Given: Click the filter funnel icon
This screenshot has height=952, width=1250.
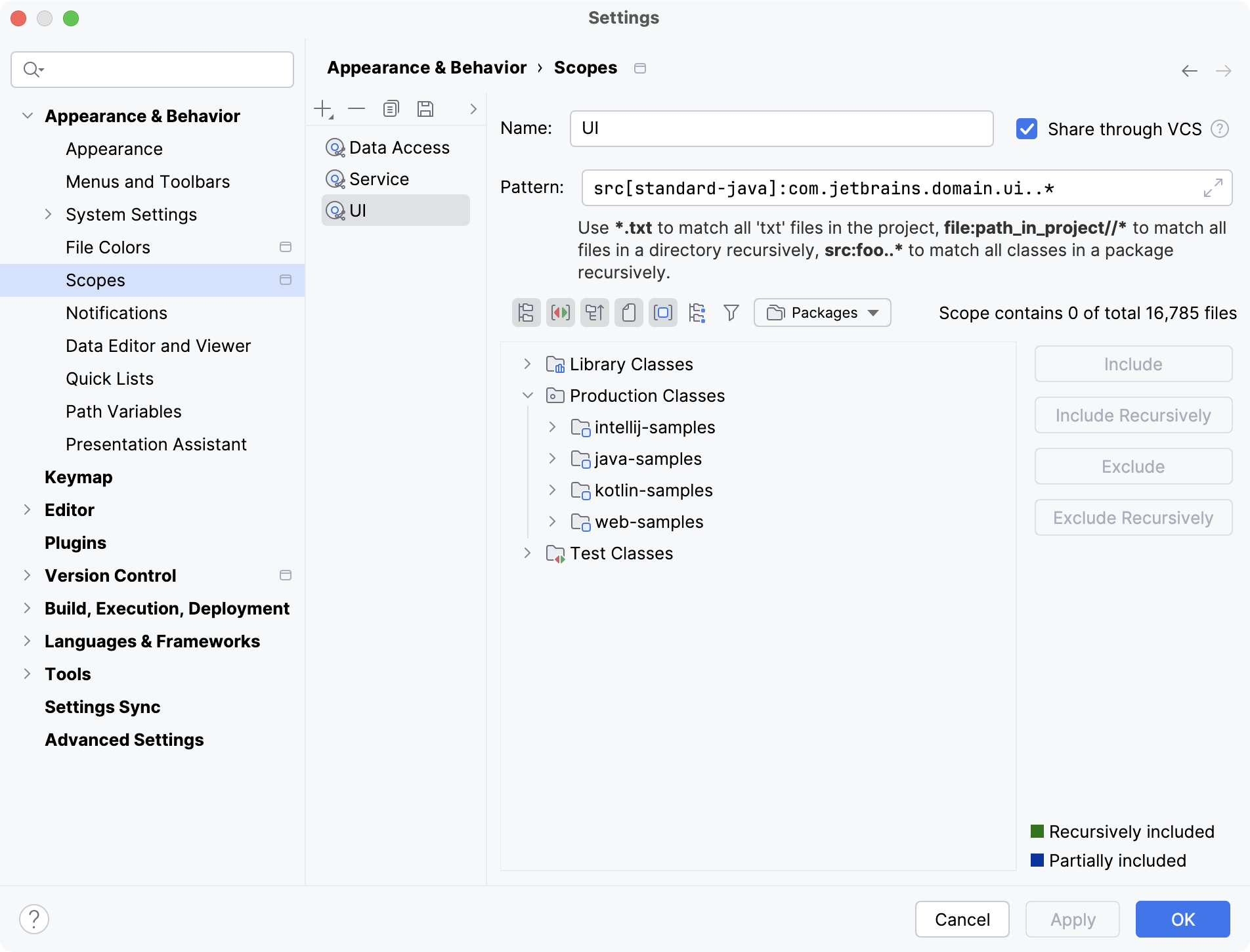Looking at the screenshot, I should pos(731,313).
